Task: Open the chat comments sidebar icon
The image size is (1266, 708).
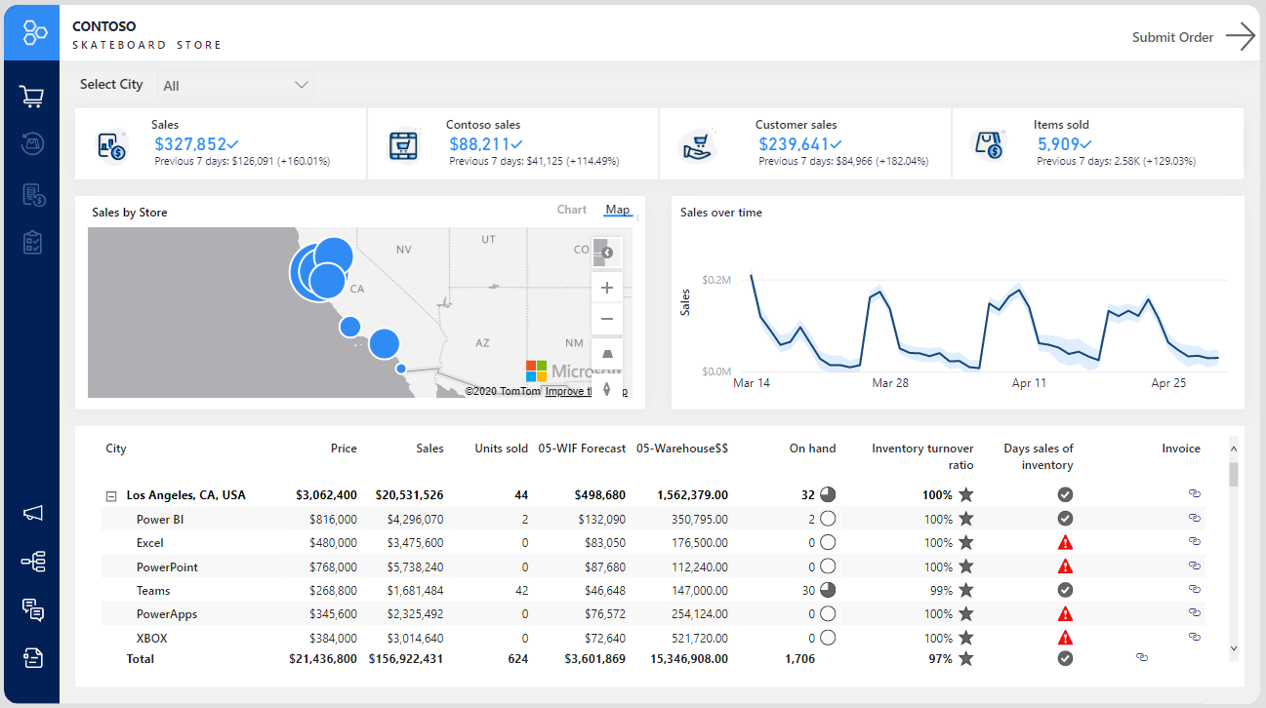Action: (33, 610)
